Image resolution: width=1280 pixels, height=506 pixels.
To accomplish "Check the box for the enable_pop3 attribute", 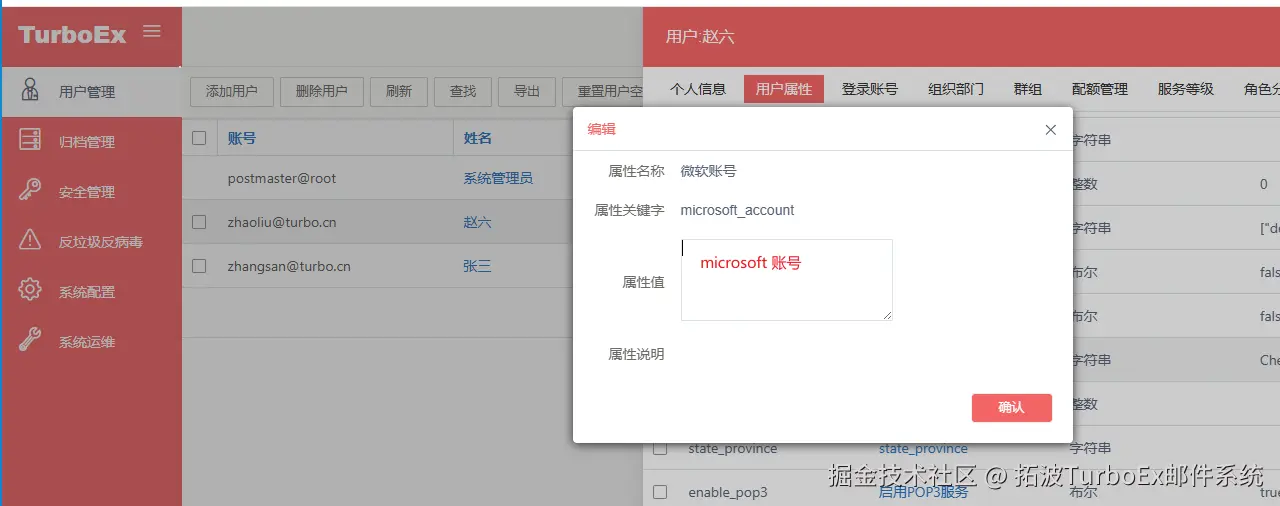I will click(x=660, y=492).
